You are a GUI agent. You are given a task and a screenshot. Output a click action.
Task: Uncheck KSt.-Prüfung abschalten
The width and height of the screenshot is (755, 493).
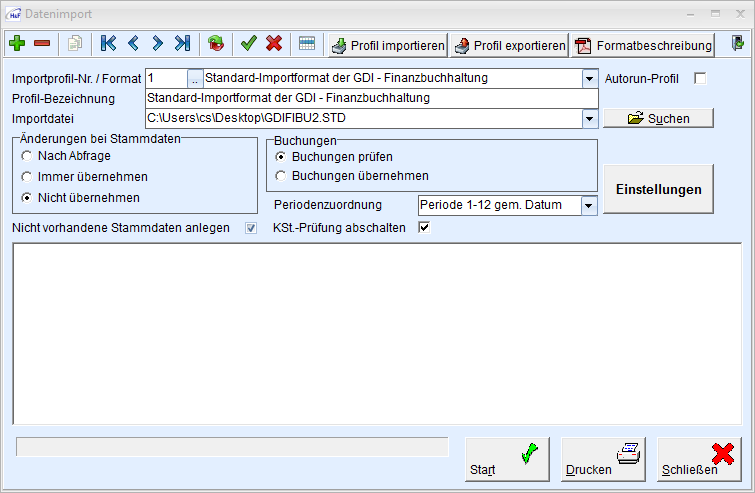pyautogui.click(x=424, y=227)
